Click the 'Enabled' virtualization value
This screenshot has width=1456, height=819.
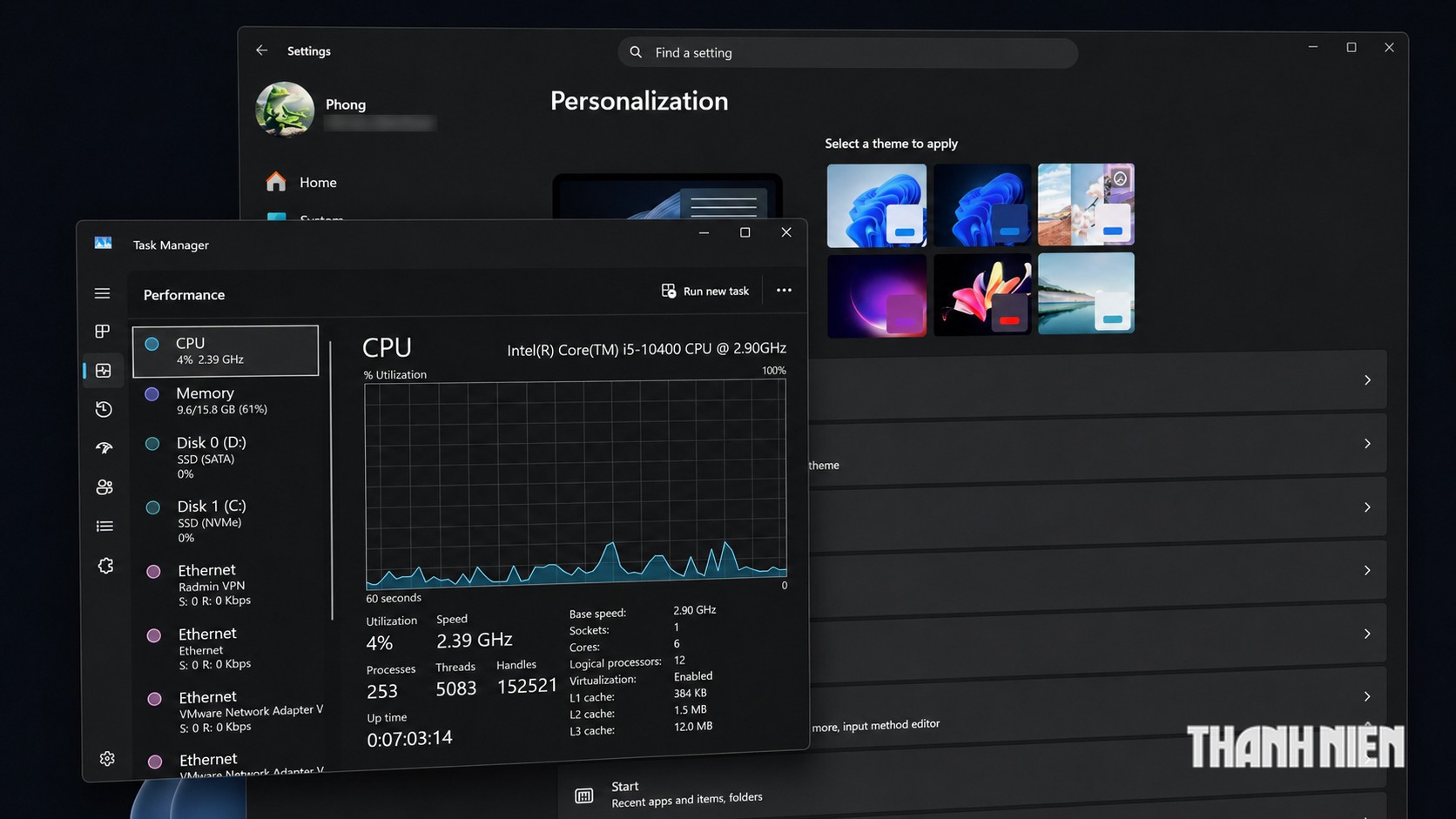(693, 676)
